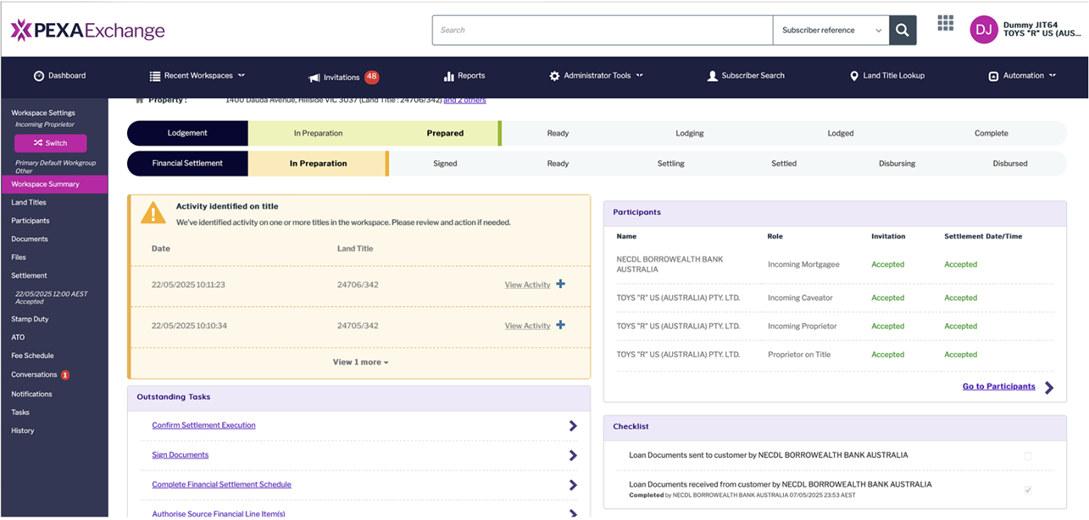Screen dimensions: 1089x520
Task: Open Land Titles in sidebar
Action: click(x=29, y=203)
